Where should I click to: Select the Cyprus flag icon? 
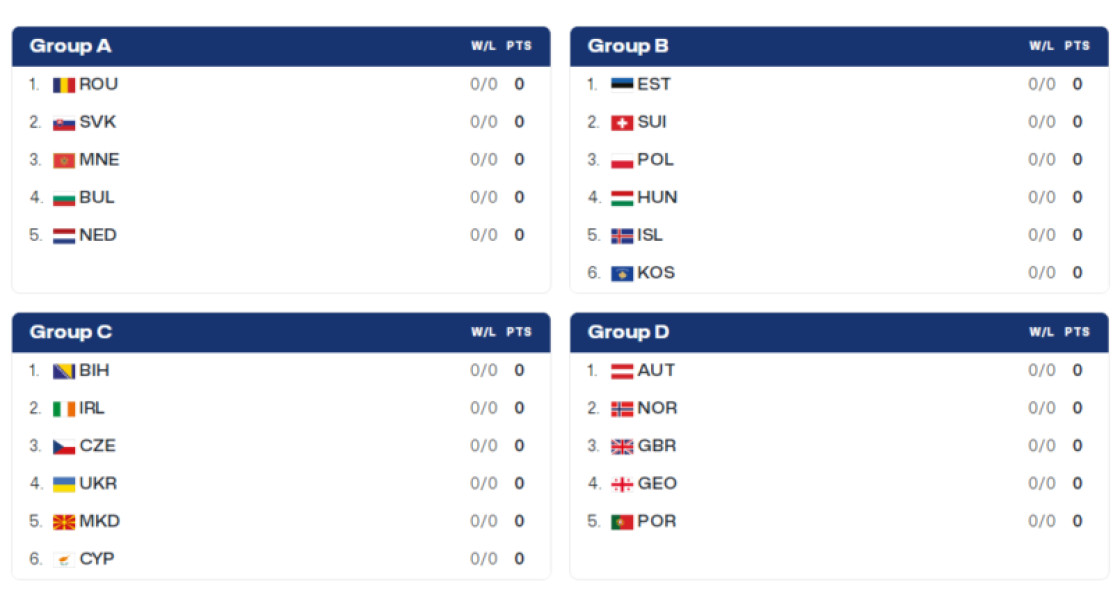[x=64, y=560]
